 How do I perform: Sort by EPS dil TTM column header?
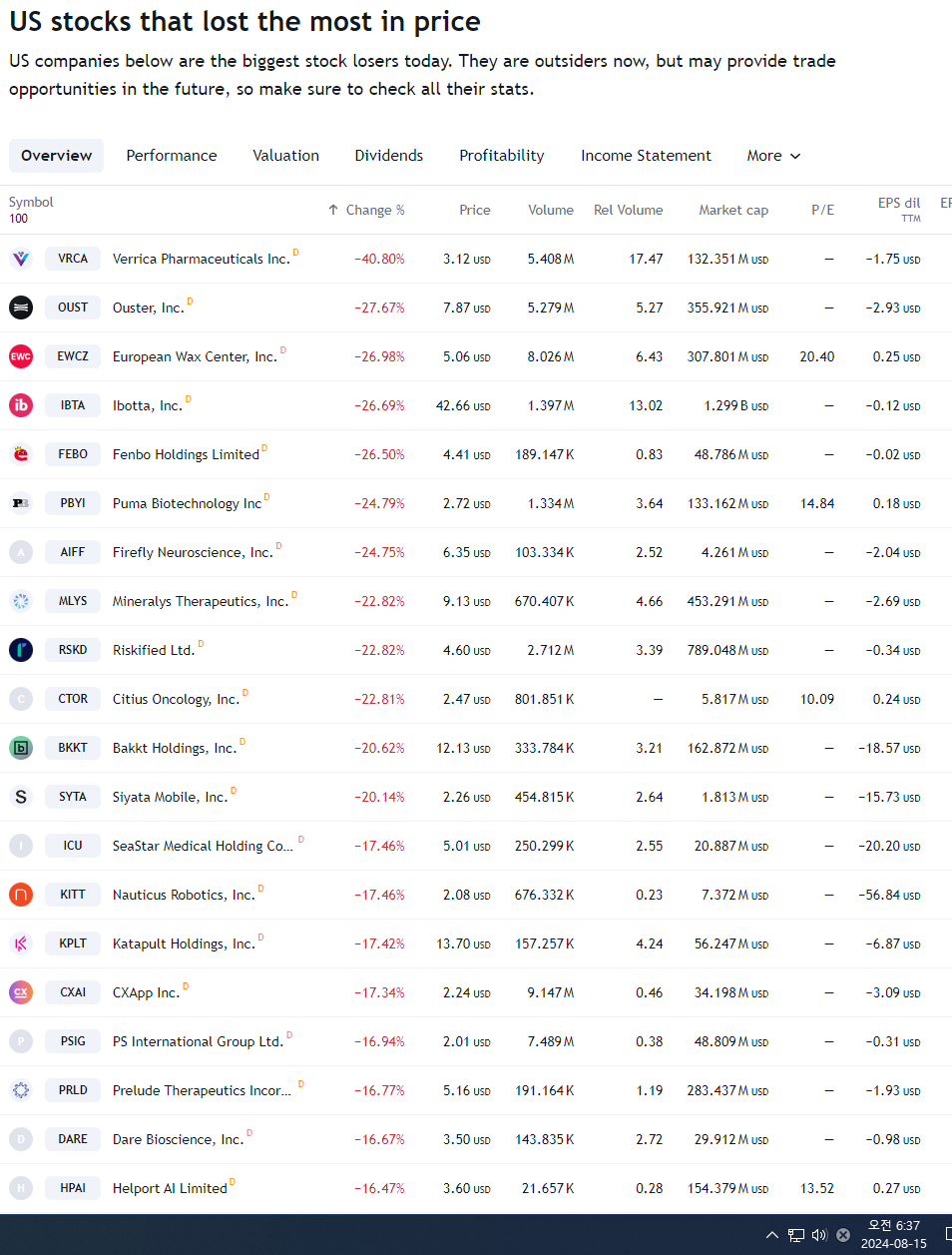click(x=899, y=210)
